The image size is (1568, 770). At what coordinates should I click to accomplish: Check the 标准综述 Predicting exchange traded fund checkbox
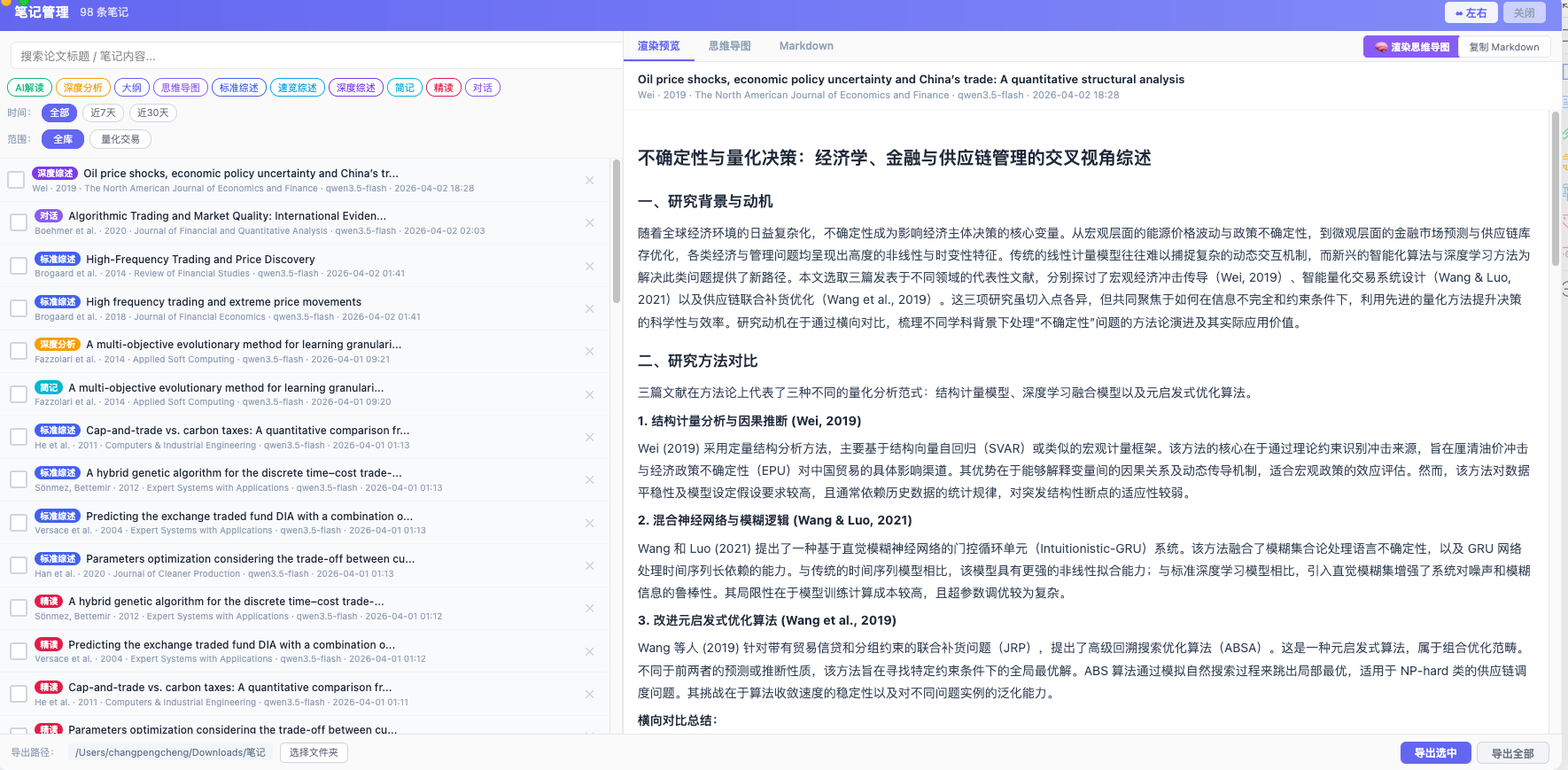18,523
